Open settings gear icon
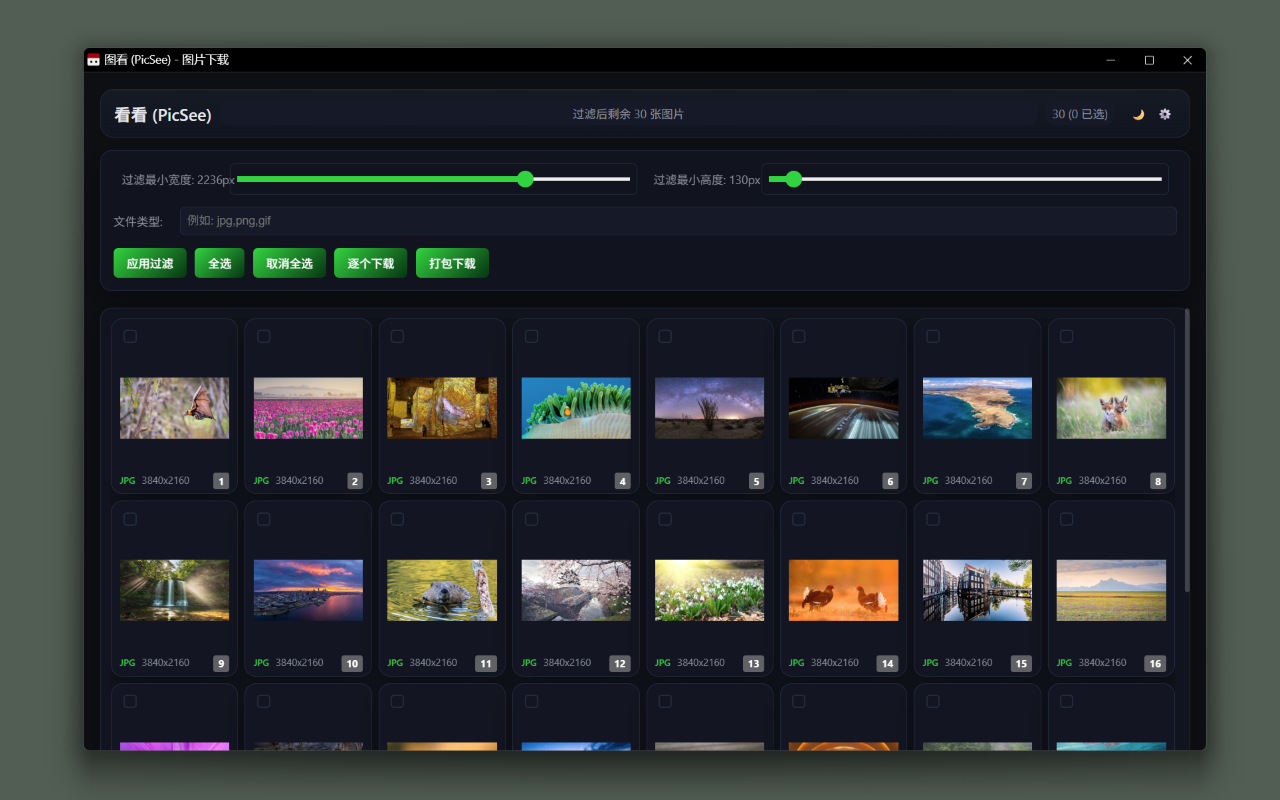The height and width of the screenshot is (800, 1280). pos(1165,114)
